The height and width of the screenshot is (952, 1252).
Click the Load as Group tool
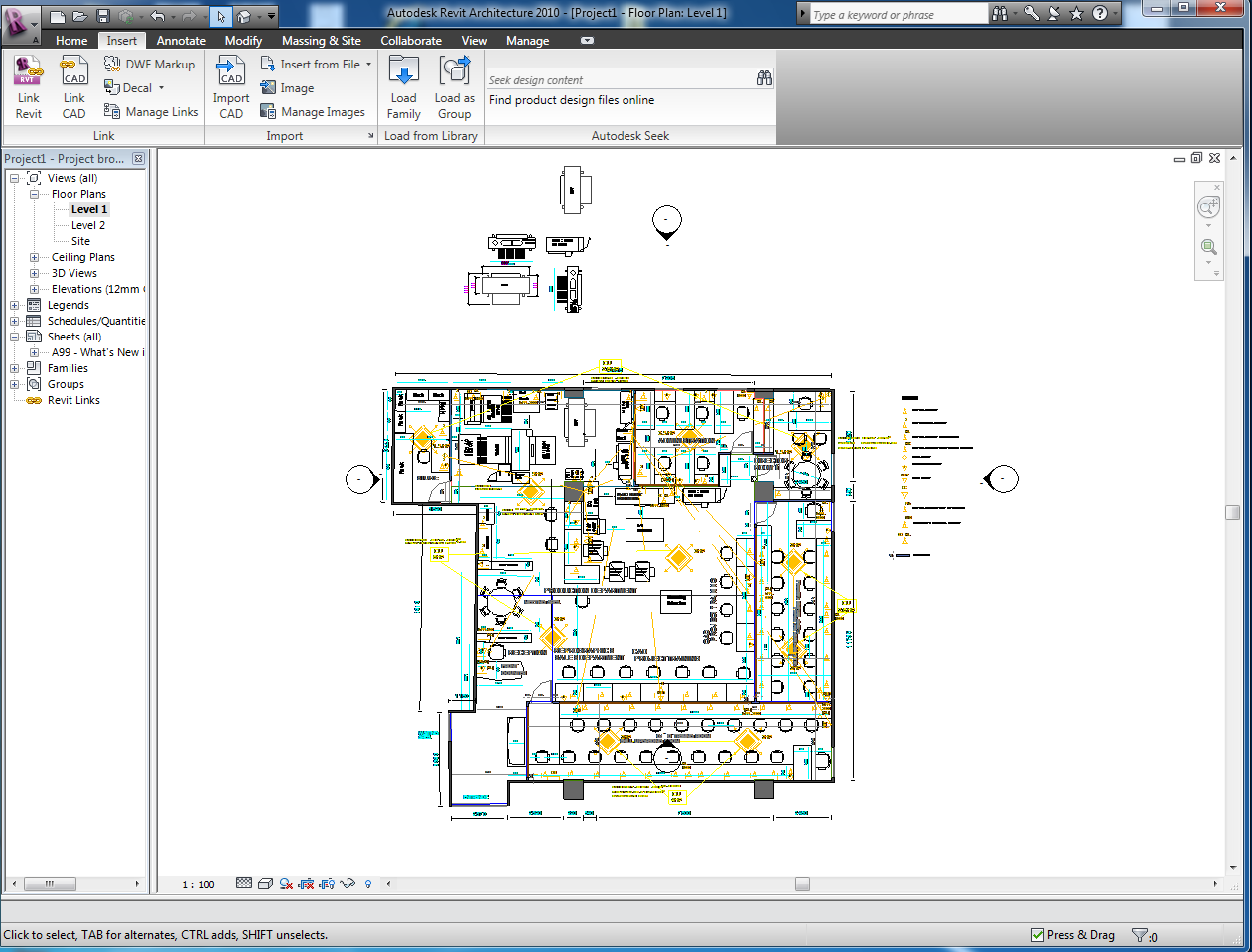(455, 87)
